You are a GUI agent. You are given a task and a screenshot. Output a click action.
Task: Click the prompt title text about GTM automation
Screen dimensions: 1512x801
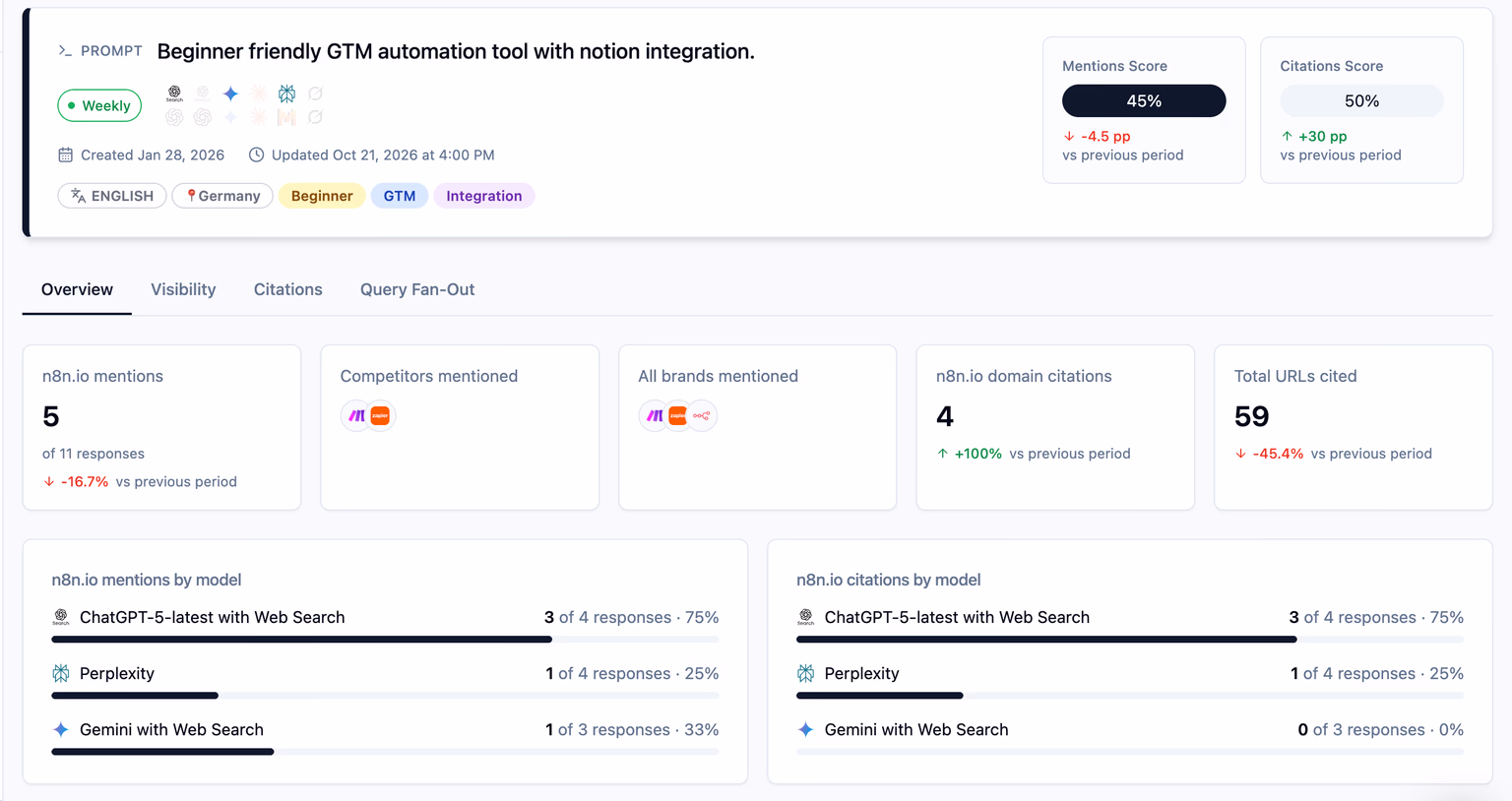click(x=456, y=51)
